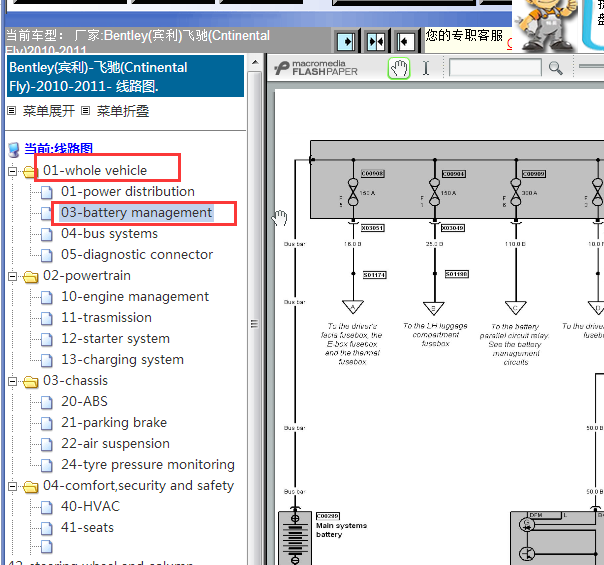
Task: Click the FlashPaper search text field
Action: 495,68
